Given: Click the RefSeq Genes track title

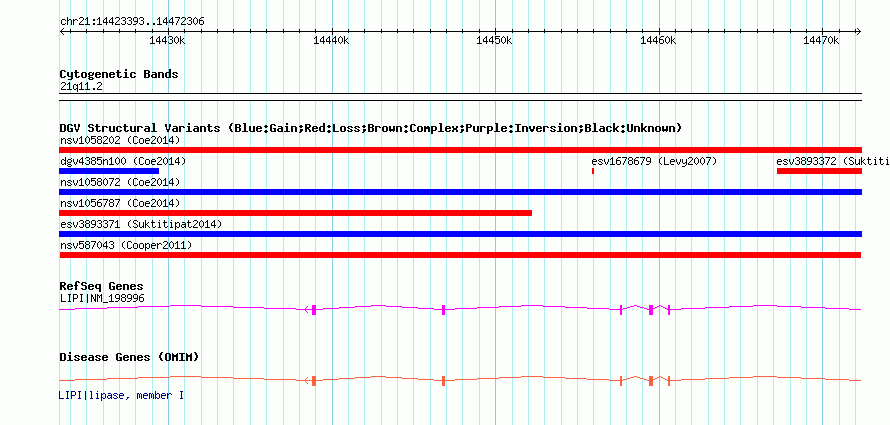Looking at the screenshot, I should click(x=102, y=286).
